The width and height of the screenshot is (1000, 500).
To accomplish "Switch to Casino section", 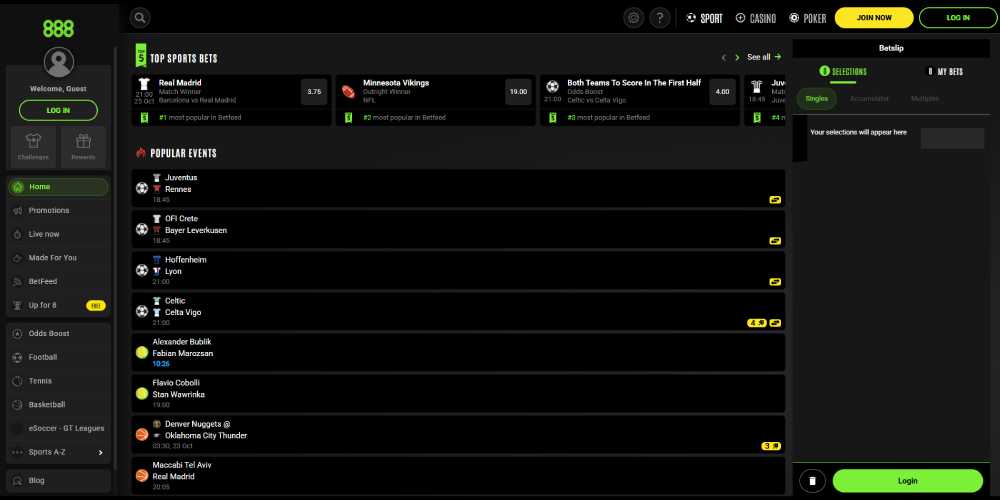I will click(756, 18).
